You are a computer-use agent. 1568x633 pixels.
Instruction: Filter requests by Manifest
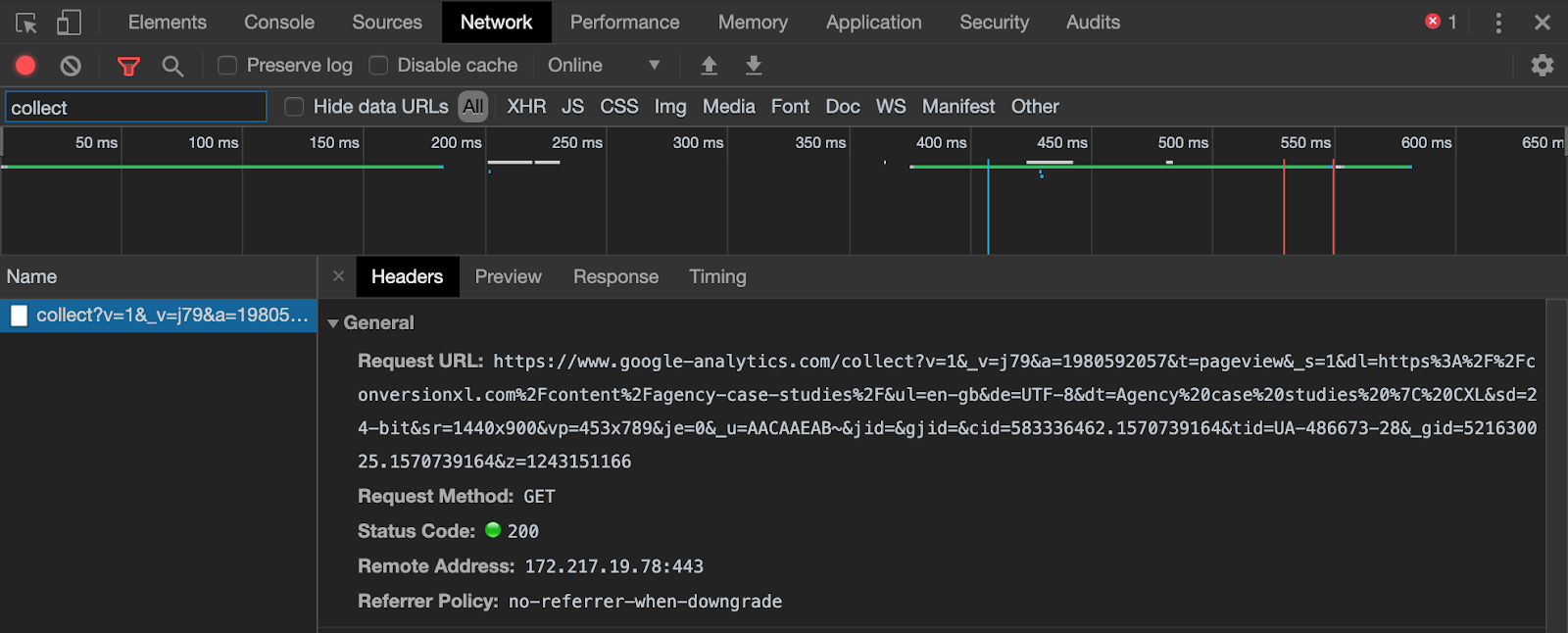[x=958, y=107]
